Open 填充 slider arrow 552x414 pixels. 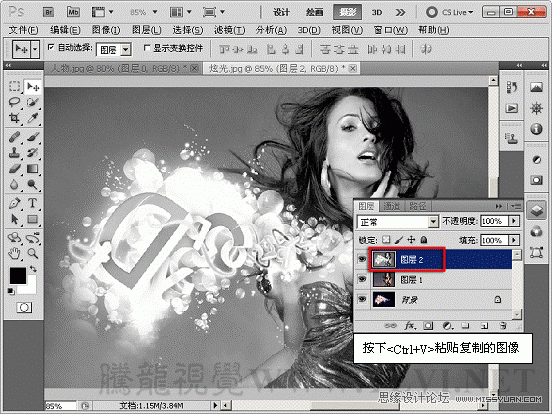tap(514, 240)
